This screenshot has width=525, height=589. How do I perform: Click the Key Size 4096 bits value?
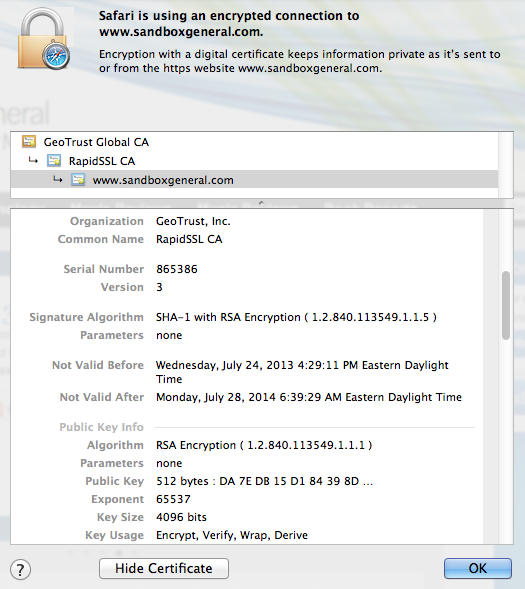click(x=181, y=517)
